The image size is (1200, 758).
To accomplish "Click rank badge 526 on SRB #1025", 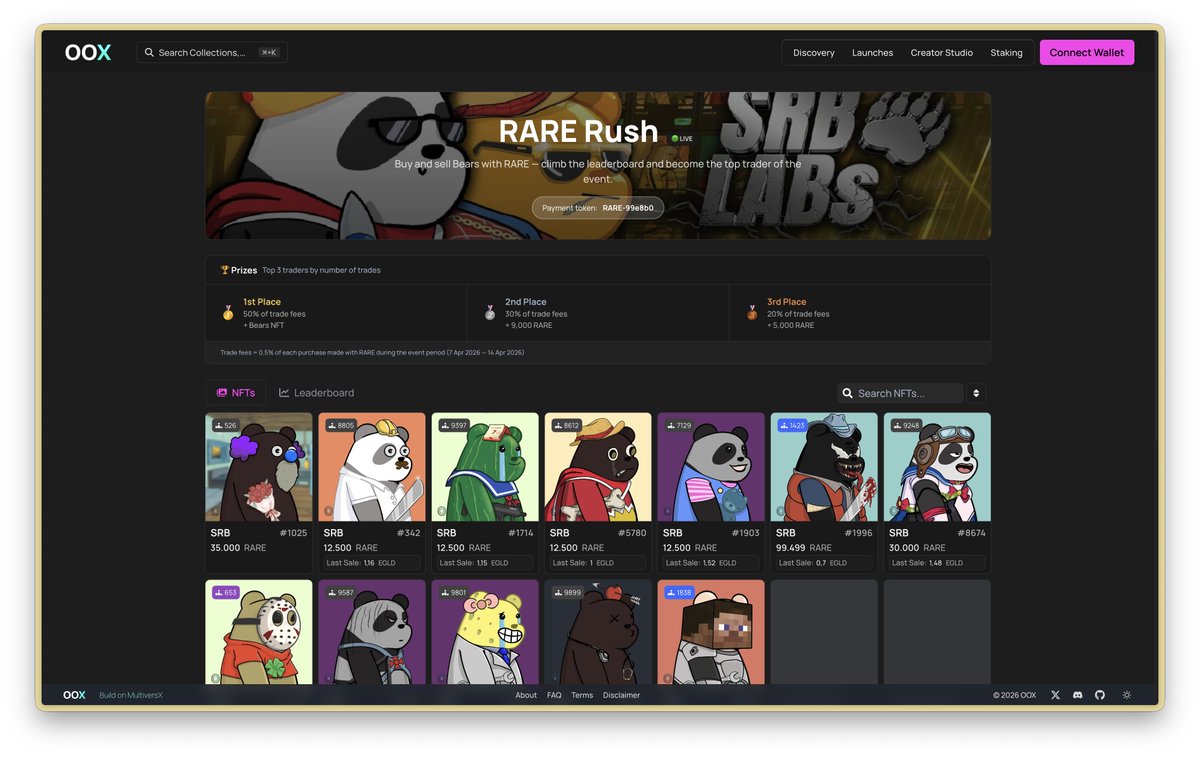I will click(x=225, y=426).
